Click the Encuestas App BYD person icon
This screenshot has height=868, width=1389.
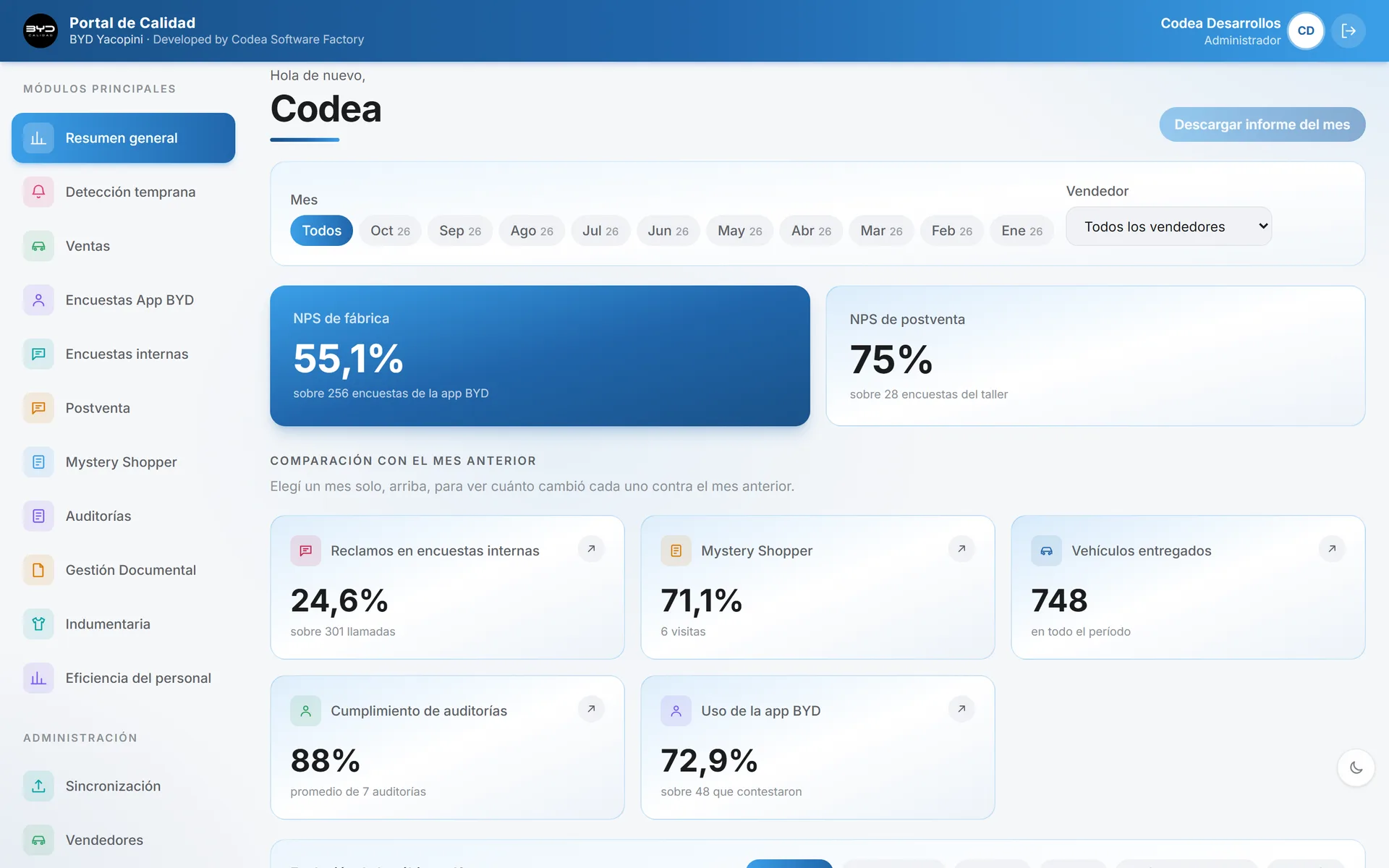(x=38, y=300)
